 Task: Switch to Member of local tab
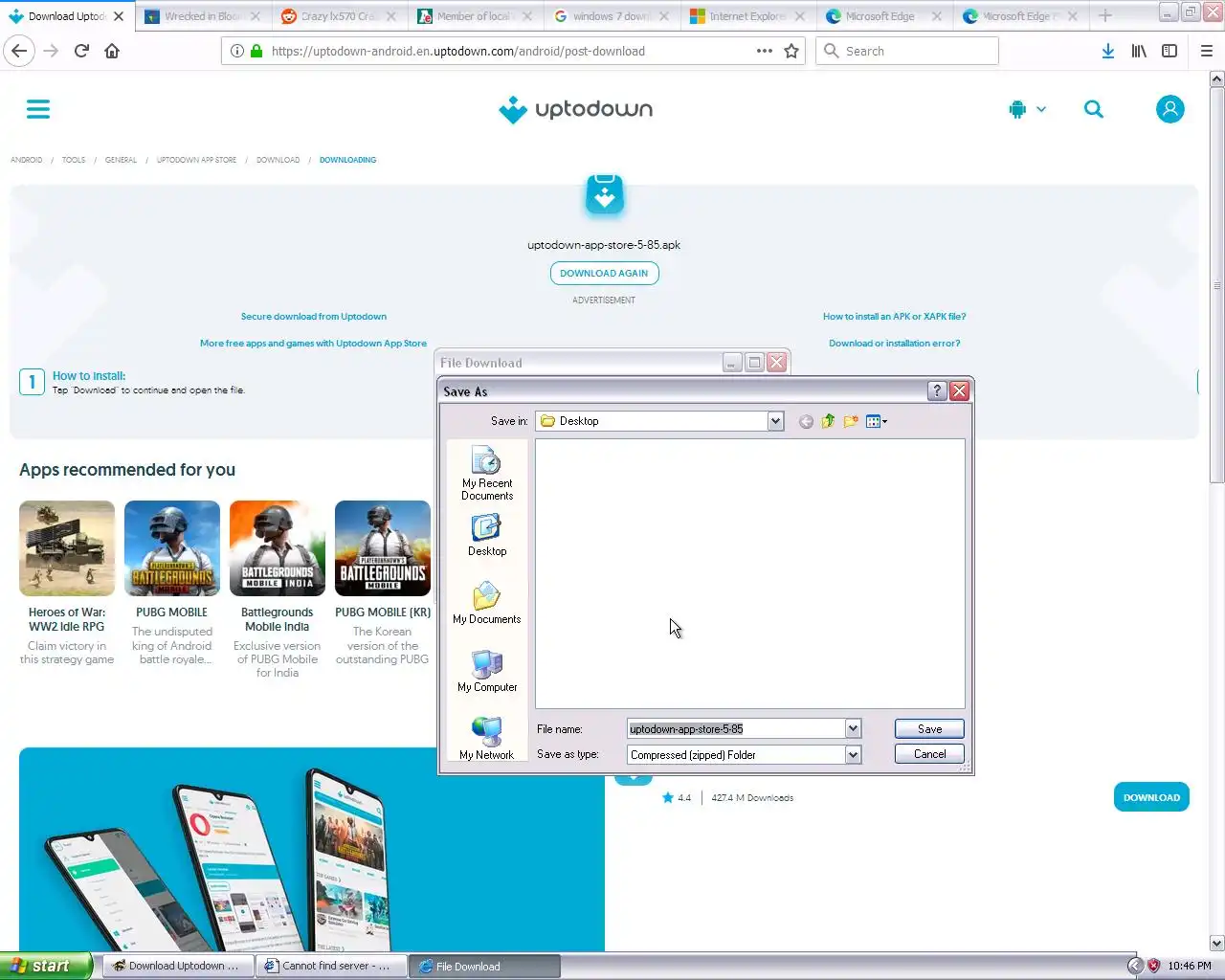point(475,16)
